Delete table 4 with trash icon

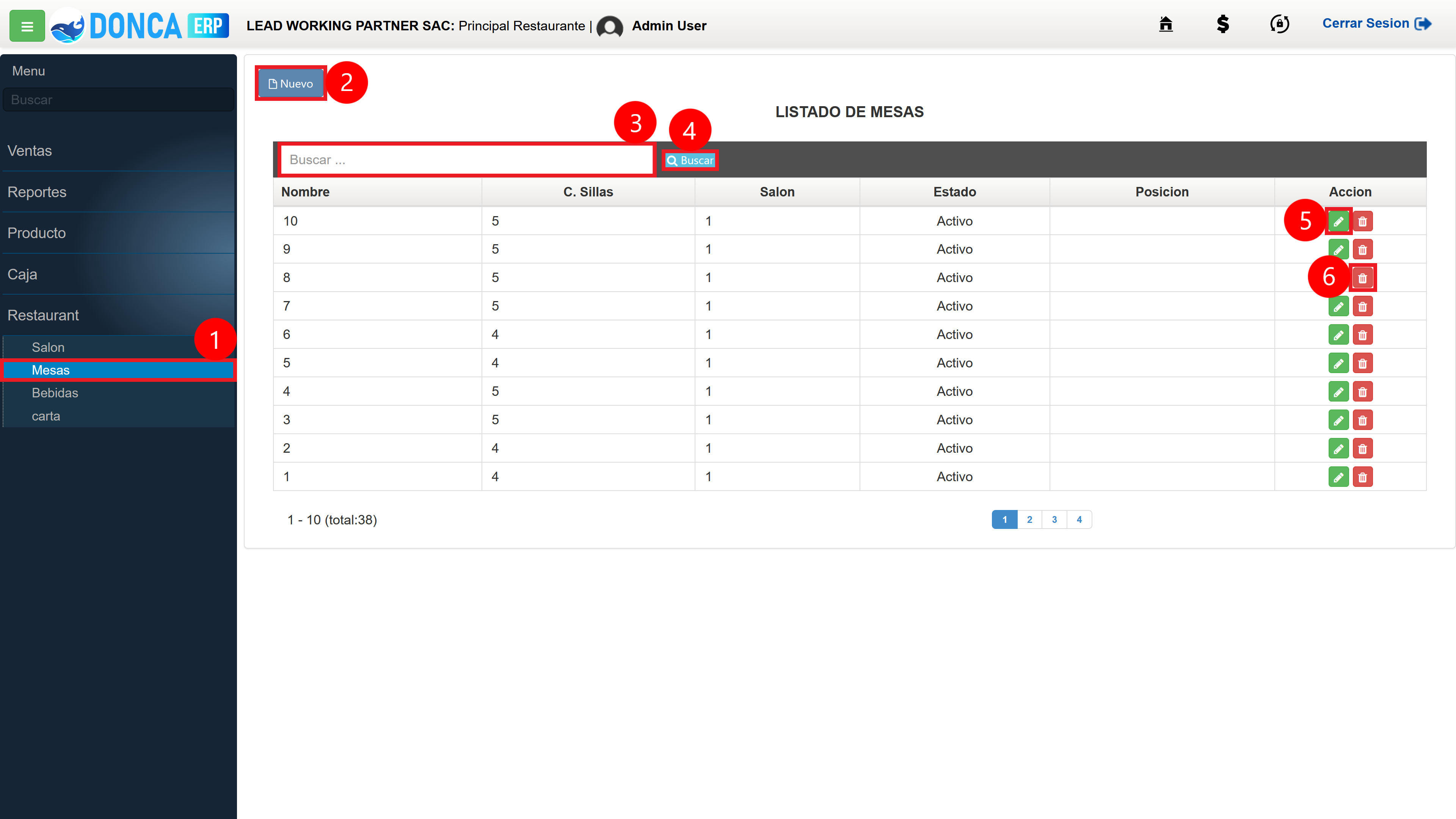pos(1362,391)
